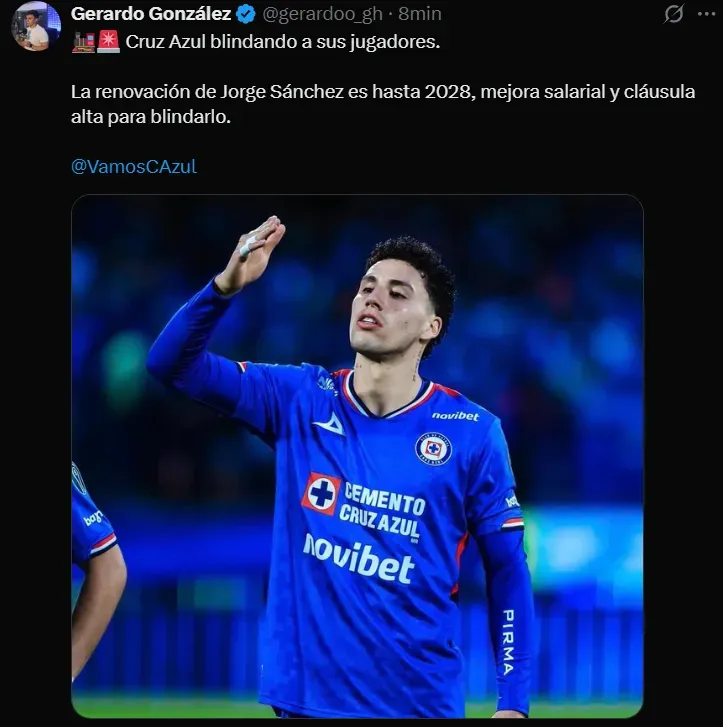
Task: Click the Pirma logo on the sleeve
Action: click(x=508, y=640)
